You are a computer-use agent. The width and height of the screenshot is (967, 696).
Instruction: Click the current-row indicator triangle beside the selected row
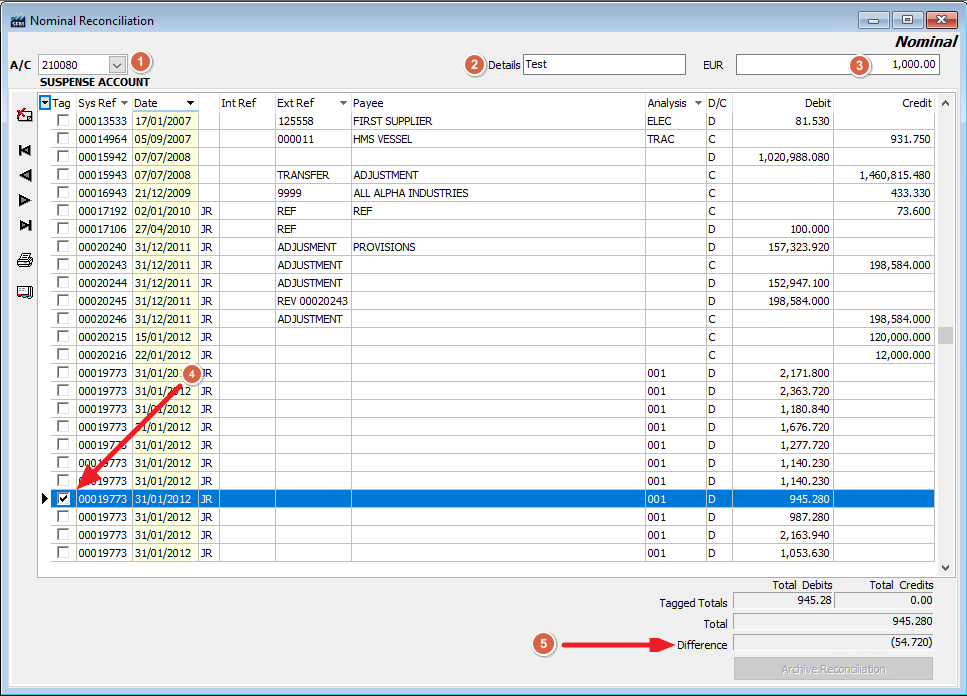[x=44, y=498]
